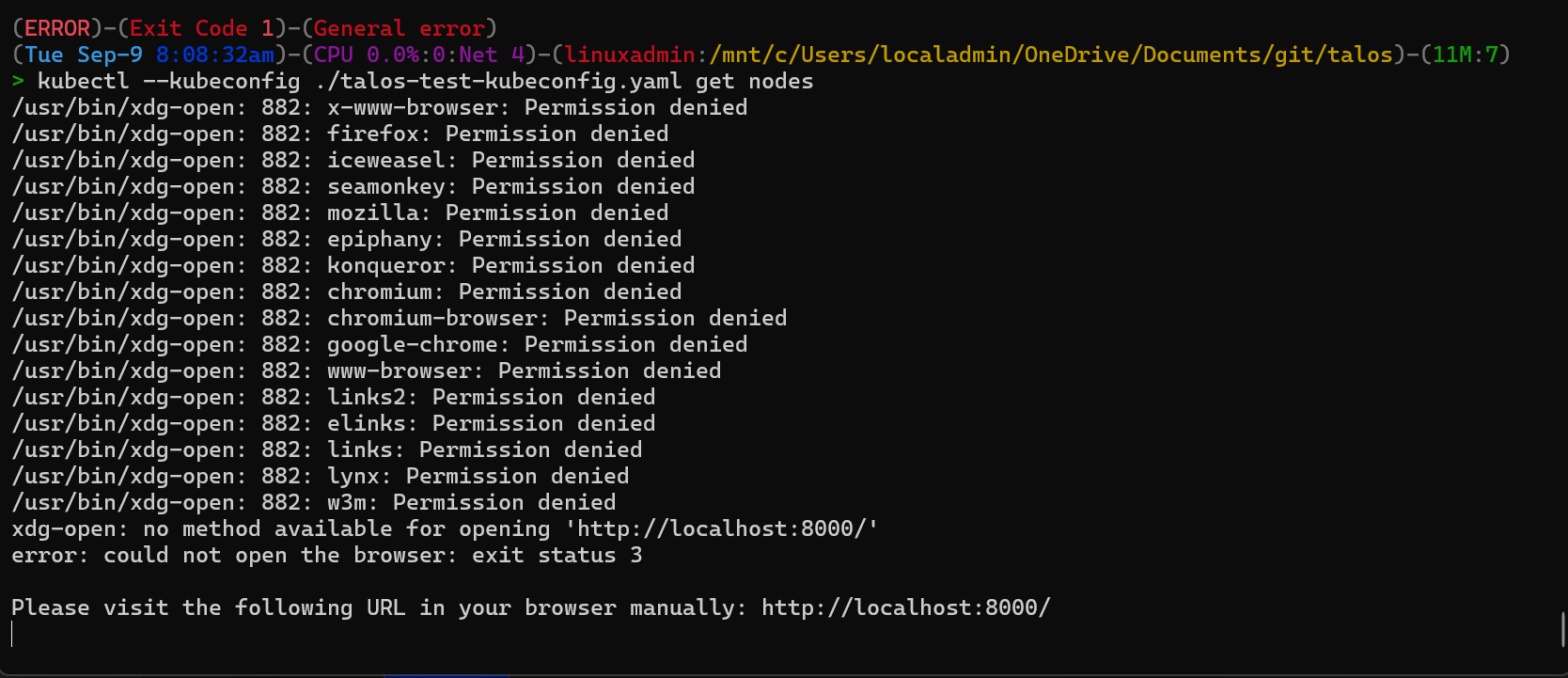Image resolution: width=1568 pixels, height=678 pixels.
Task: Click the green '>' prompt symbol
Action: coord(18,81)
